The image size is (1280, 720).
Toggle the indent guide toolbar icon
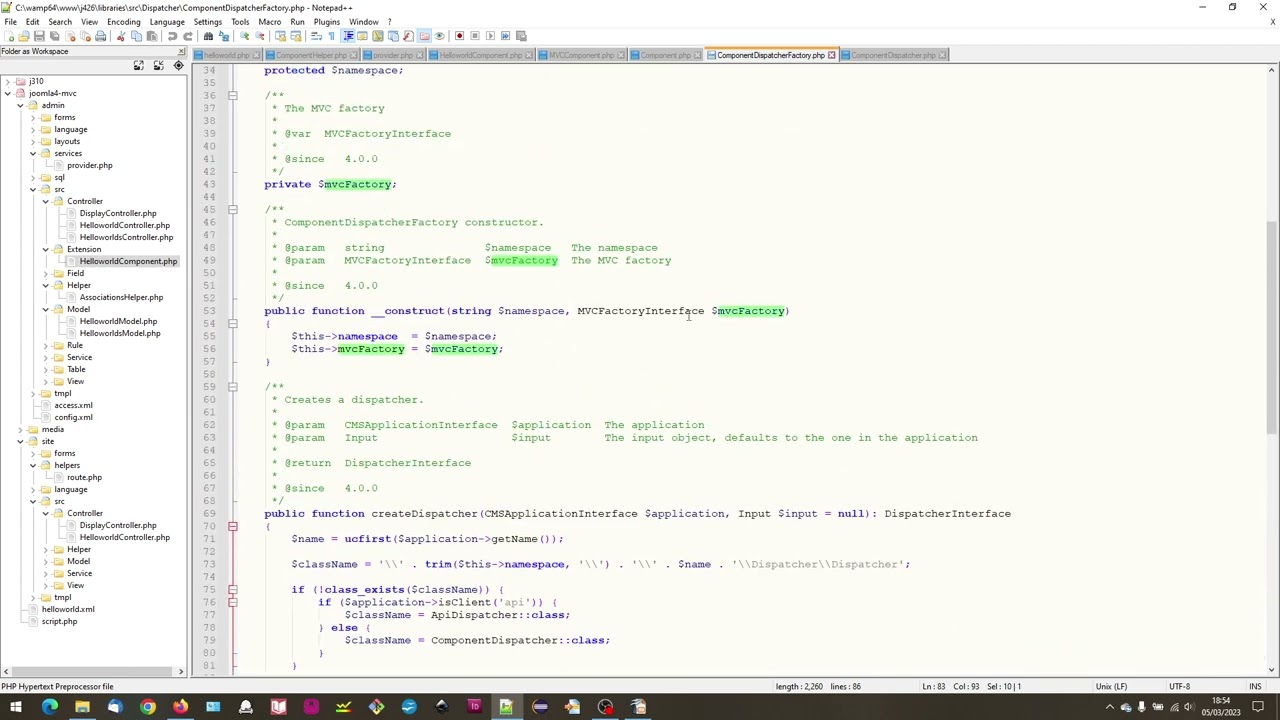click(x=348, y=36)
